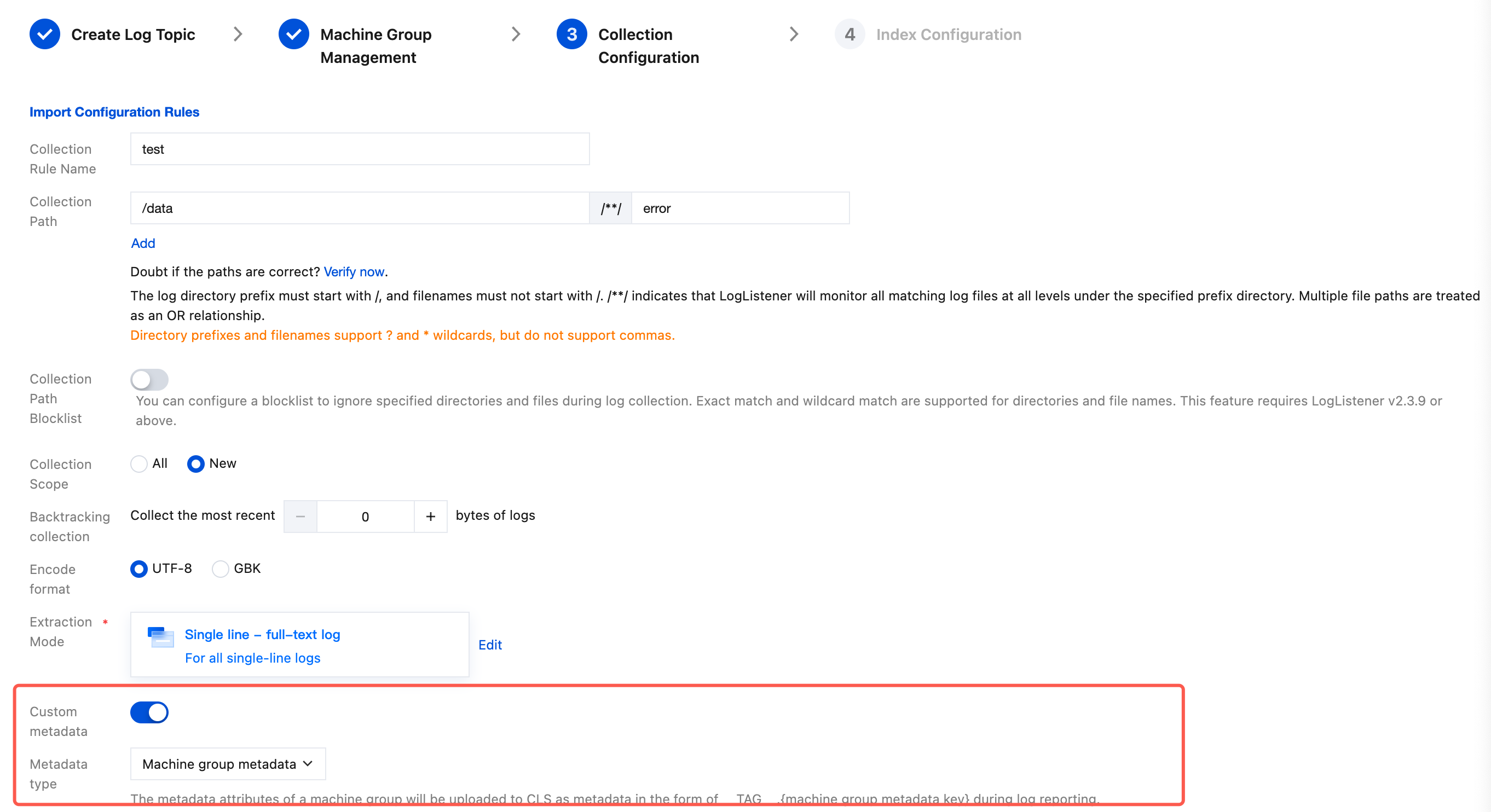Click Edit next to Extraction Mode
Image resolution: width=1491 pixels, height=812 pixels.
[x=490, y=645]
